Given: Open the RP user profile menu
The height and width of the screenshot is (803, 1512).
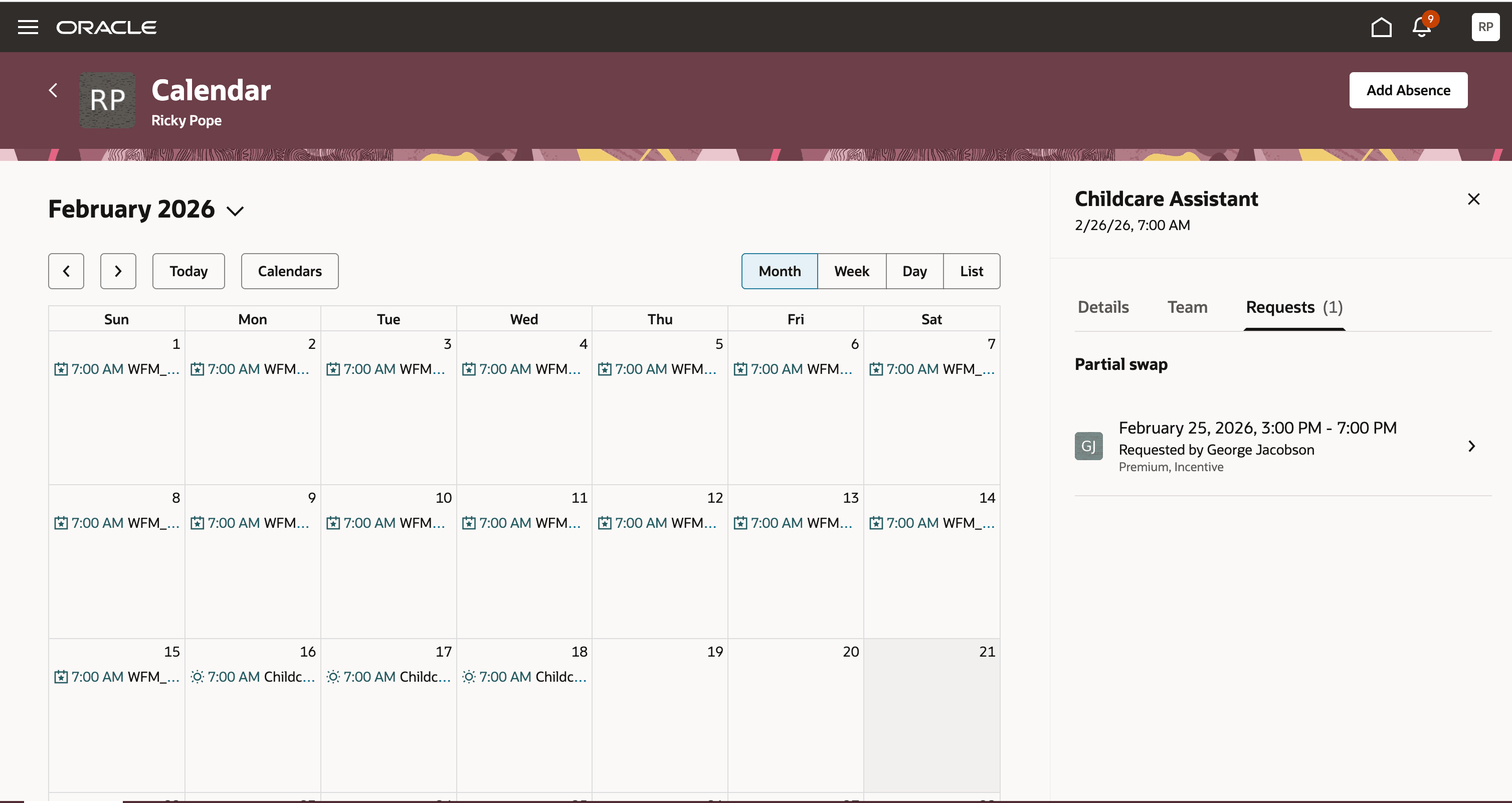Looking at the screenshot, I should 1485,27.
